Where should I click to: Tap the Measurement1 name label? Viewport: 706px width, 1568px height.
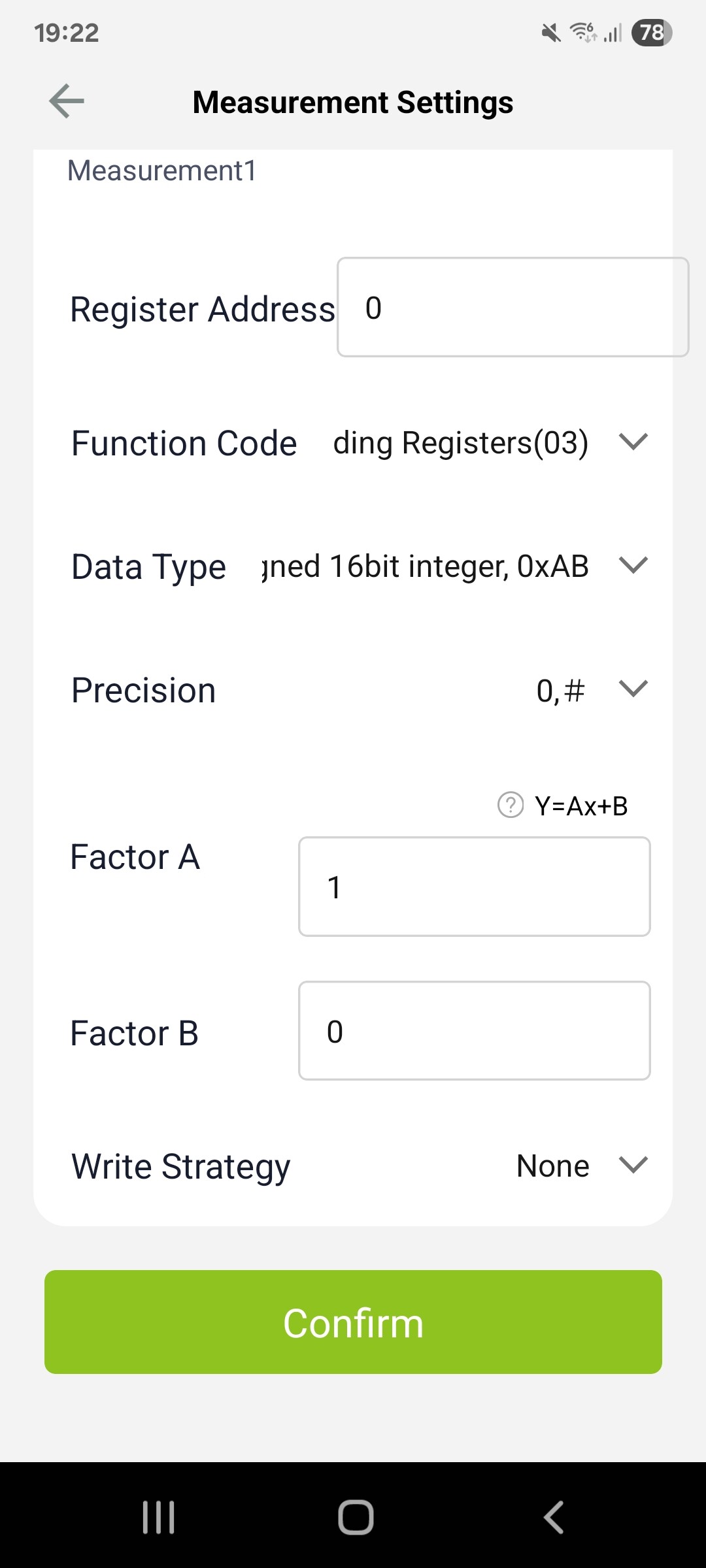[x=162, y=171]
